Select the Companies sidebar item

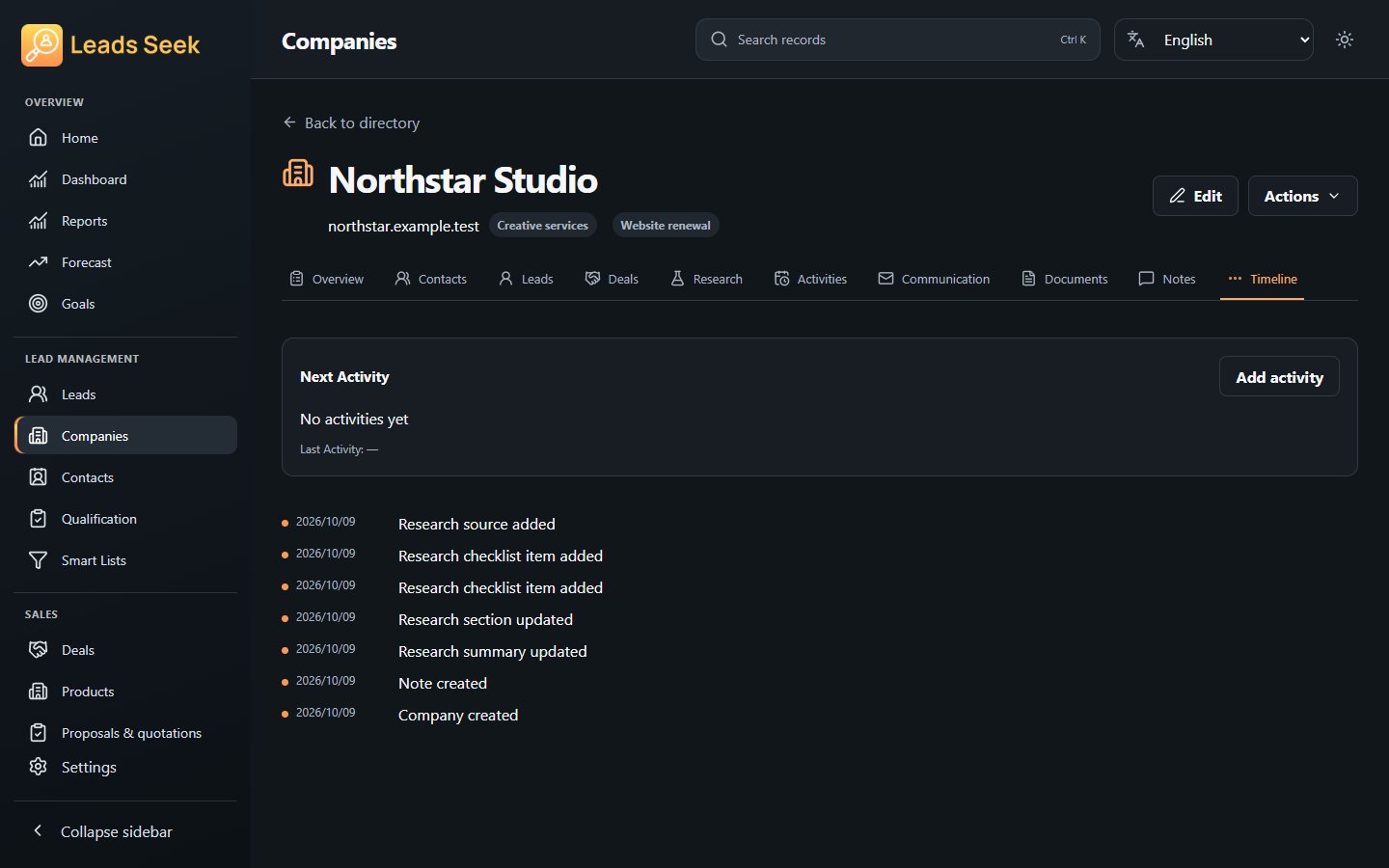[125, 436]
